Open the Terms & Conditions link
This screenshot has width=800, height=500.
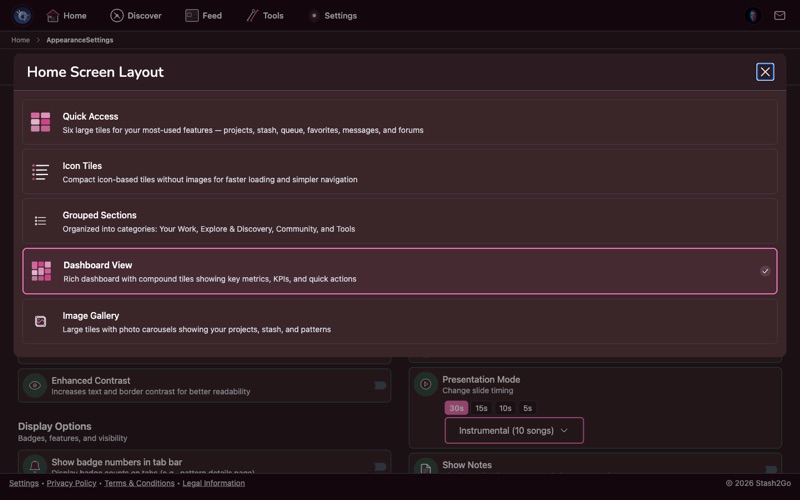coord(139,483)
